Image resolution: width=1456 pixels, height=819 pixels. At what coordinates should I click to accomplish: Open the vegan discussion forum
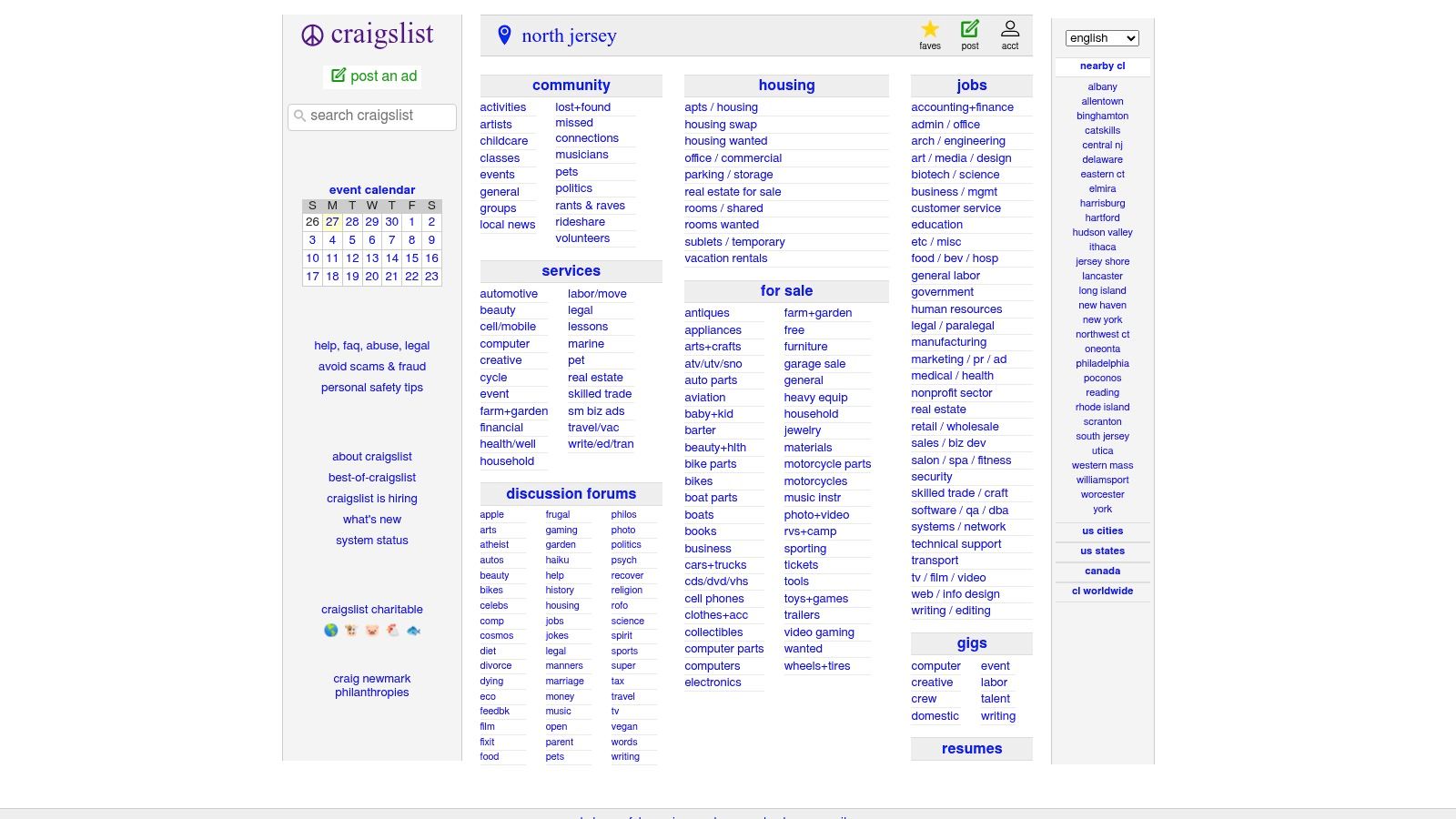point(623,727)
